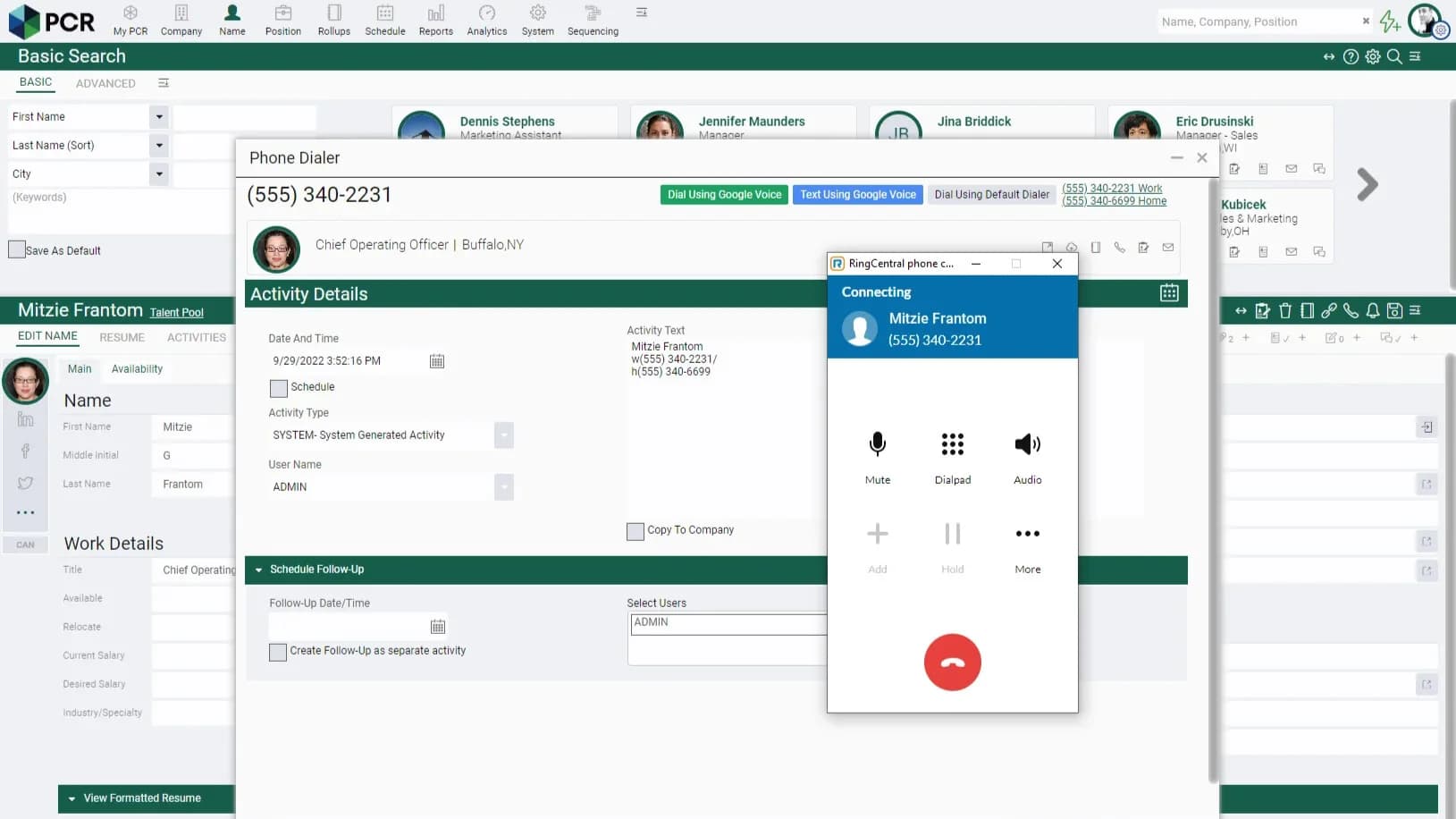
Task: Open the help icon in Basic Search bar
Action: (x=1351, y=56)
